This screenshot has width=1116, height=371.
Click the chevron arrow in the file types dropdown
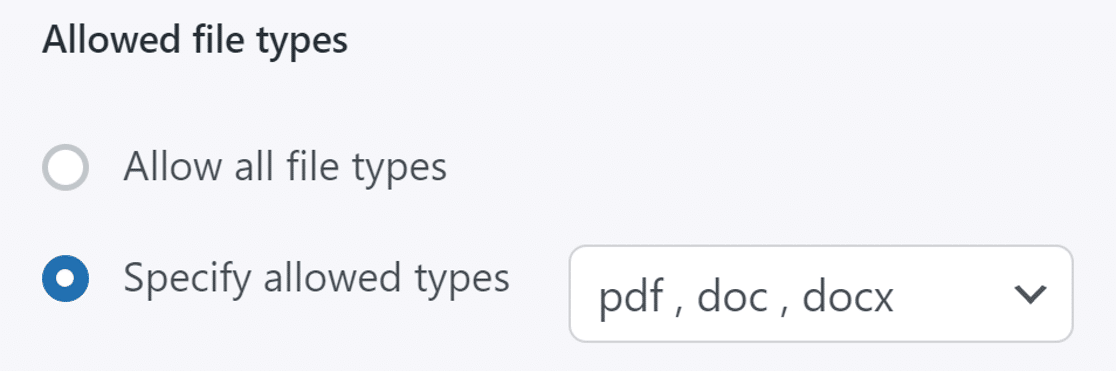pos(1030,294)
